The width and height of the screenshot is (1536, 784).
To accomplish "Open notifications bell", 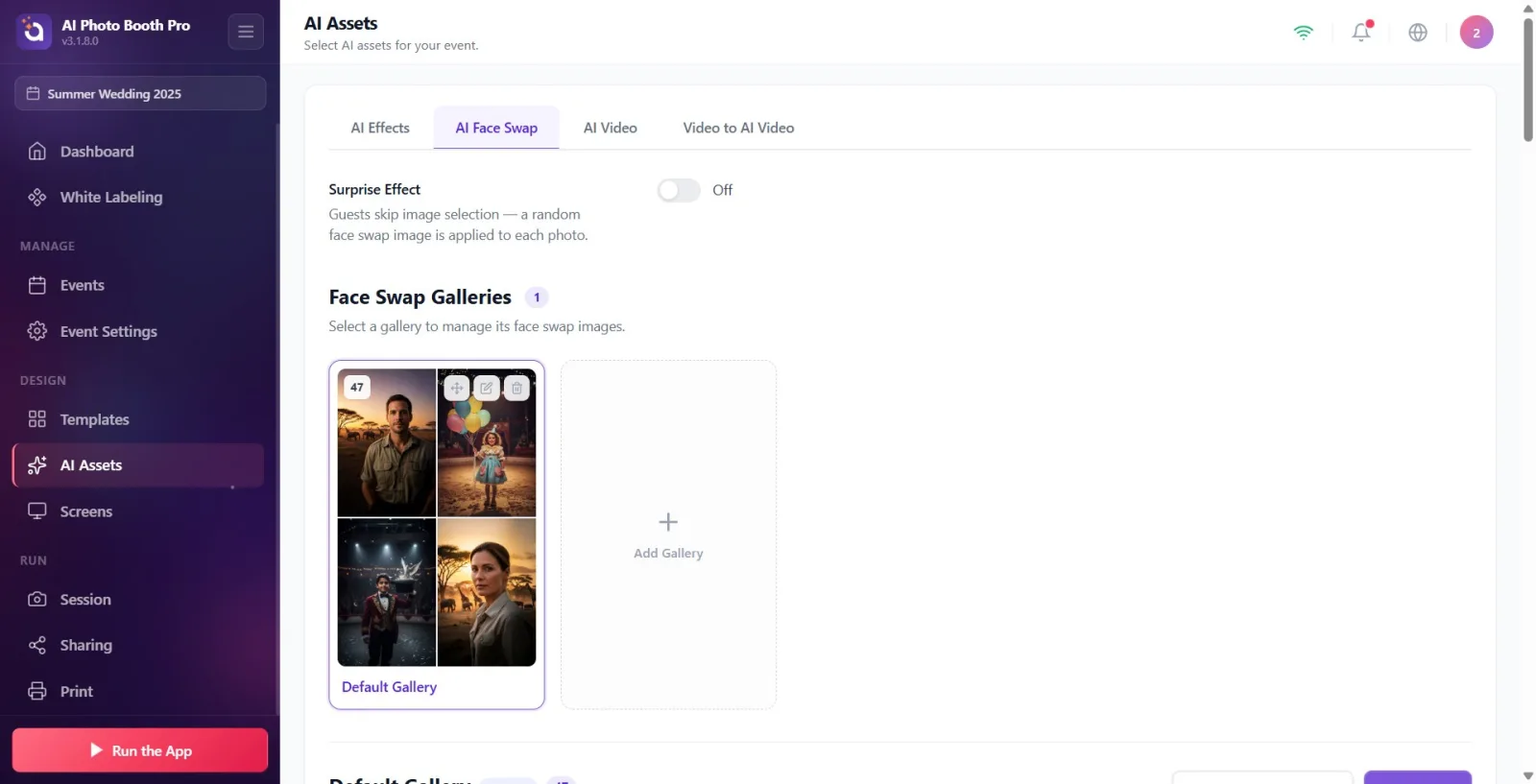I will tap(1361, 32).
